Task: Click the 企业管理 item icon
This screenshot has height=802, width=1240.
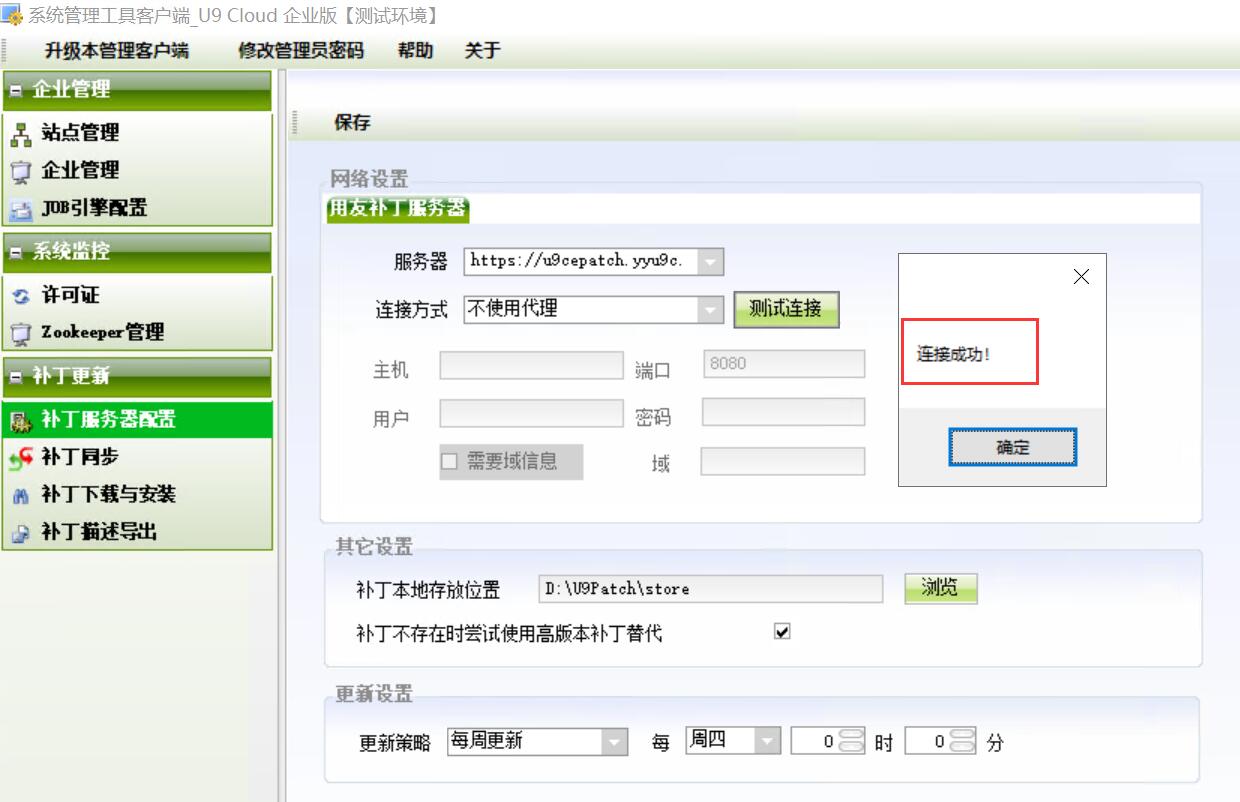Action: (x=20, y=171)
